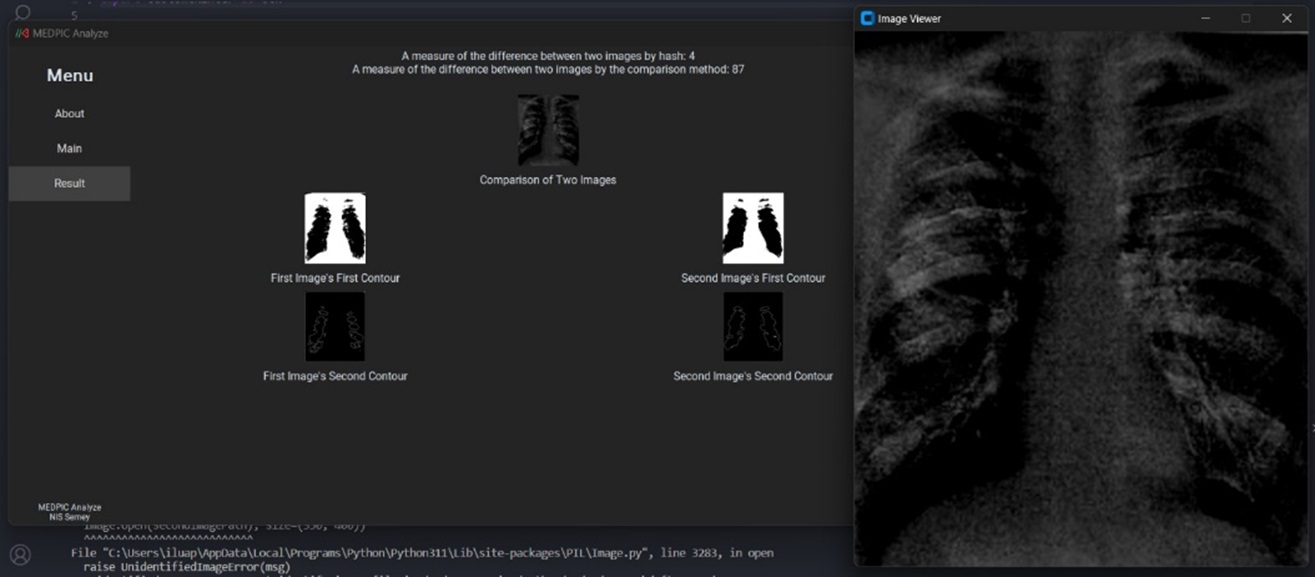The width and height of the screenshot is (1315, 577).
Task: Go to Main in the sidebar menu
Action: 69,149
